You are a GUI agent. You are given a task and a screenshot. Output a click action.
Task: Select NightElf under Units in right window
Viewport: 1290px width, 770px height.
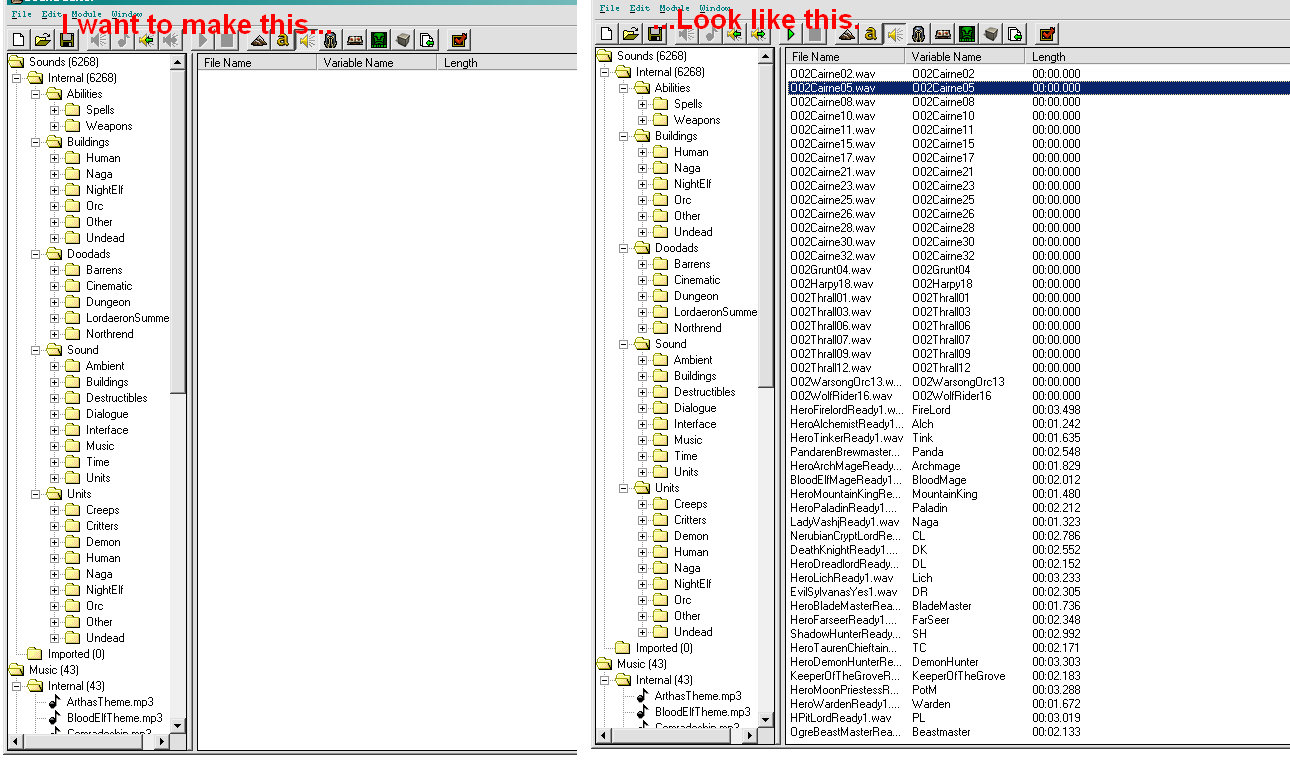[692, 584]
